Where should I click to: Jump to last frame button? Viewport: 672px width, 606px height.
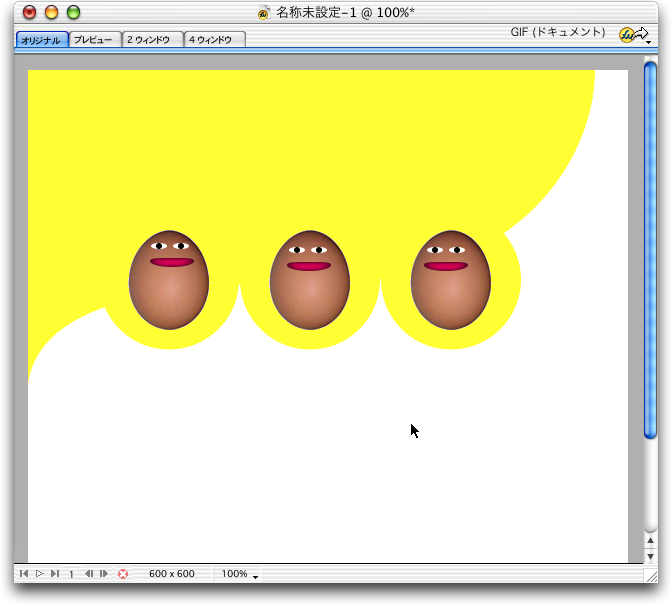pos(55,573)
